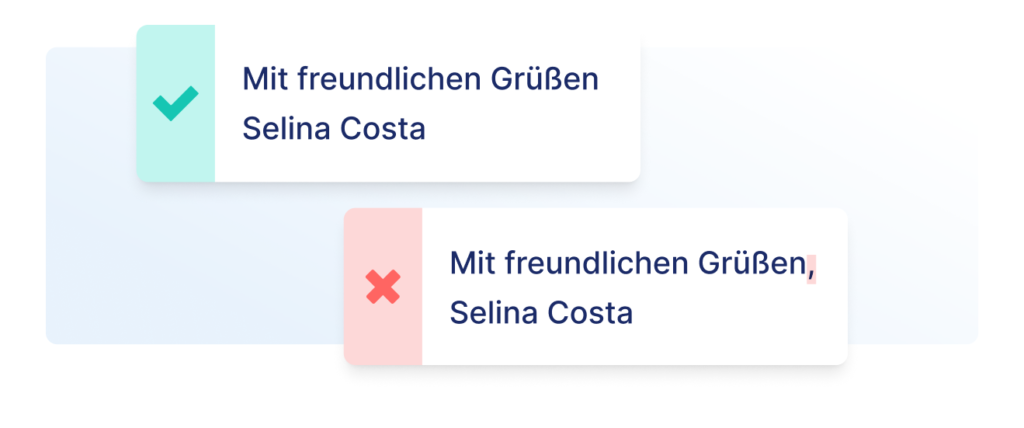Viewport: 1024px width, 428px height.
Task: Click the green checkmark icon
Action: pos(175,103)
